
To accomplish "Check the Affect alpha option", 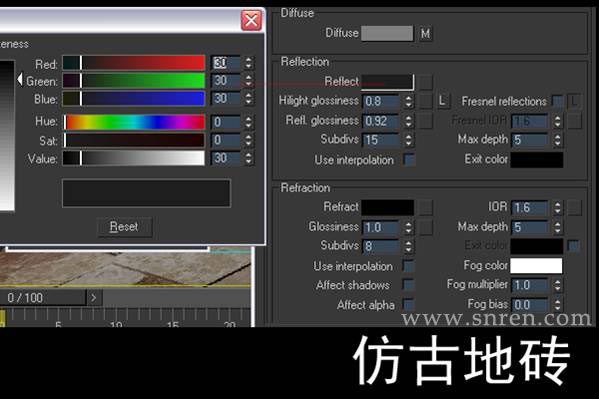I will coord(408,305).
